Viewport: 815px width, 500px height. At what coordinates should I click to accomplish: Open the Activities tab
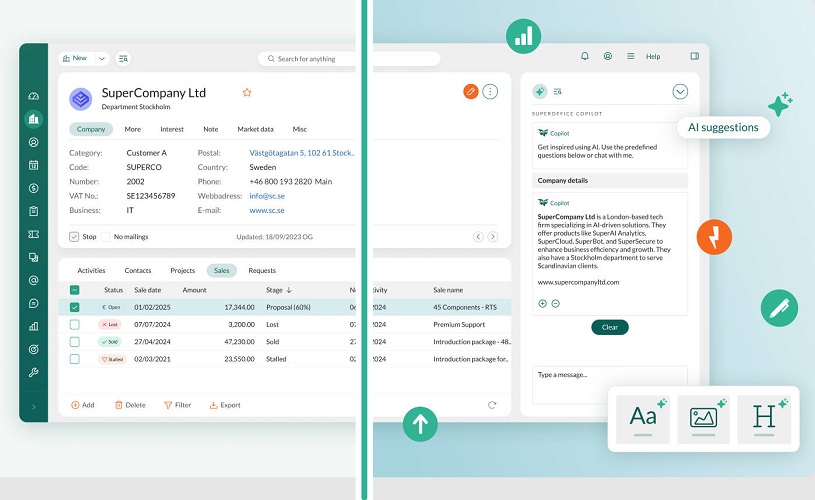pos(91,271)
